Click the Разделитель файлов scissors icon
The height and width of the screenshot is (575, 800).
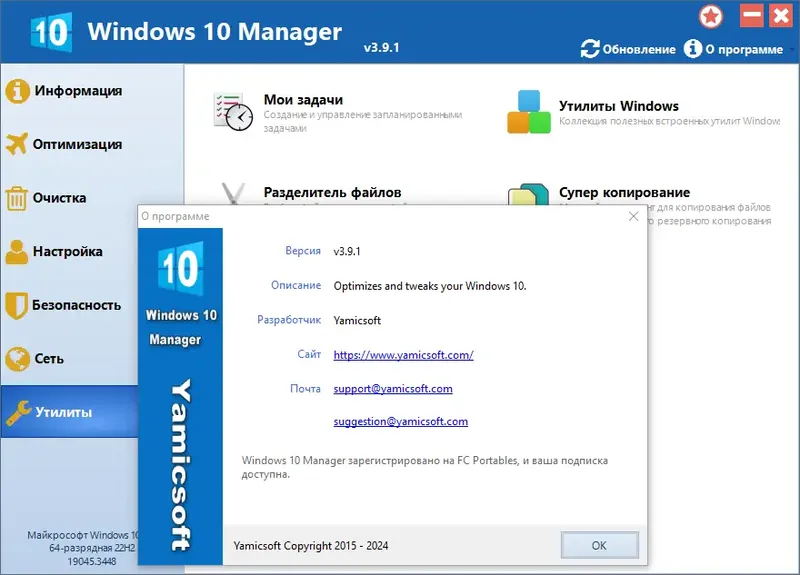click(233, 194)
